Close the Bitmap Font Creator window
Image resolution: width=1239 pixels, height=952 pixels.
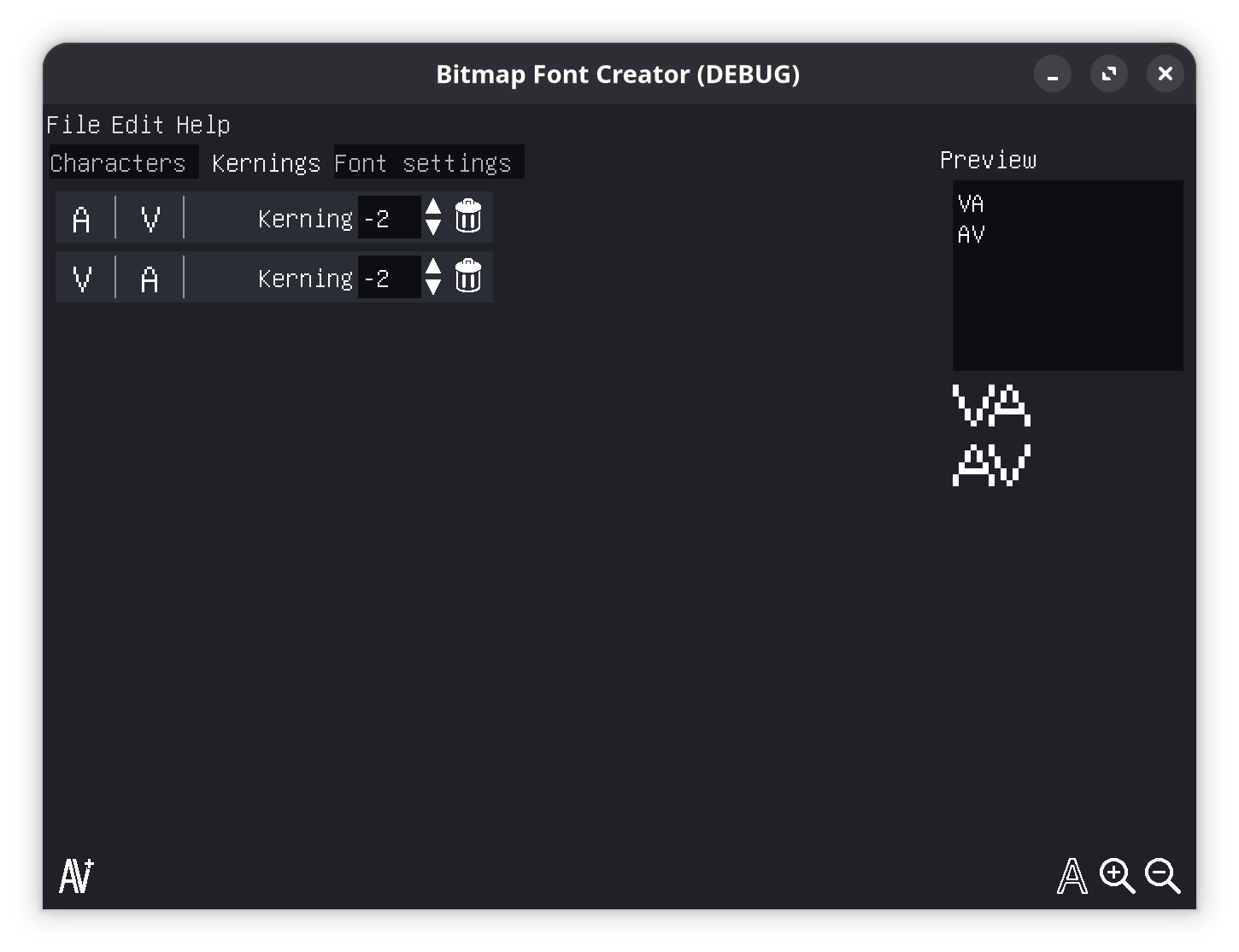[x=1166, y=73]
